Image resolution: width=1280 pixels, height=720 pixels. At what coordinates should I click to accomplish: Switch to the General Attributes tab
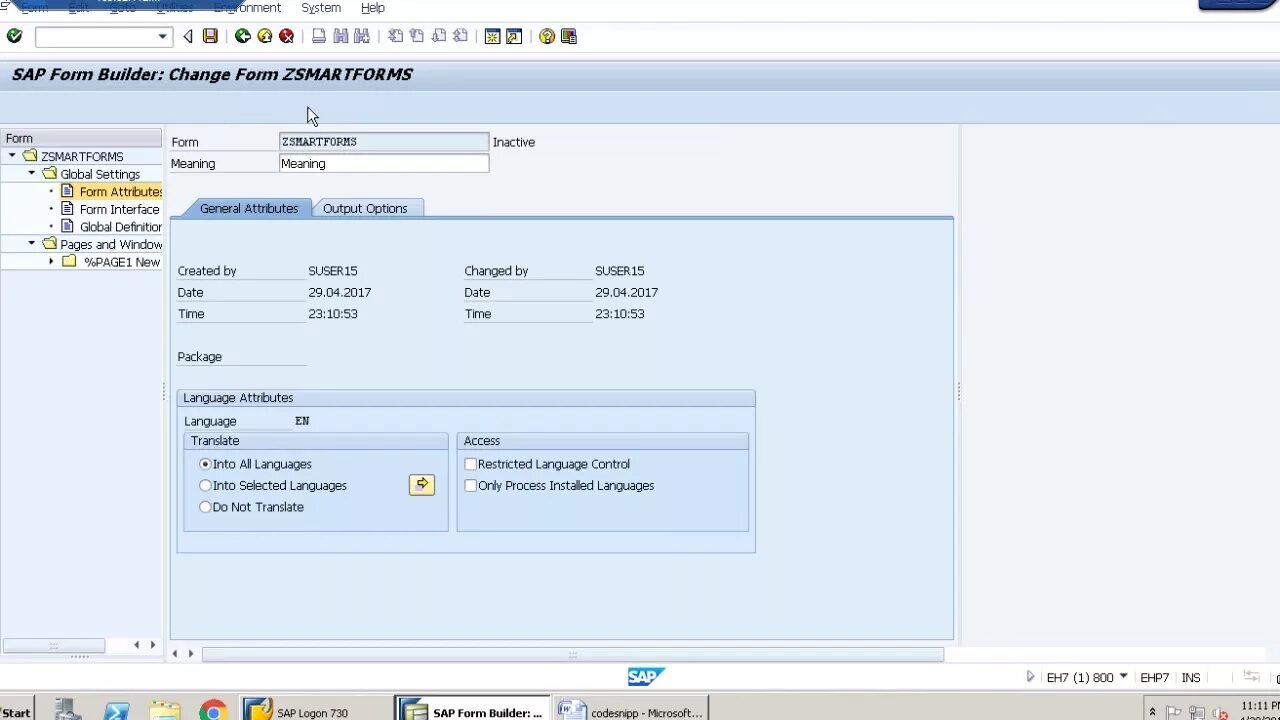pyautogui.click(x=249, y=208)
